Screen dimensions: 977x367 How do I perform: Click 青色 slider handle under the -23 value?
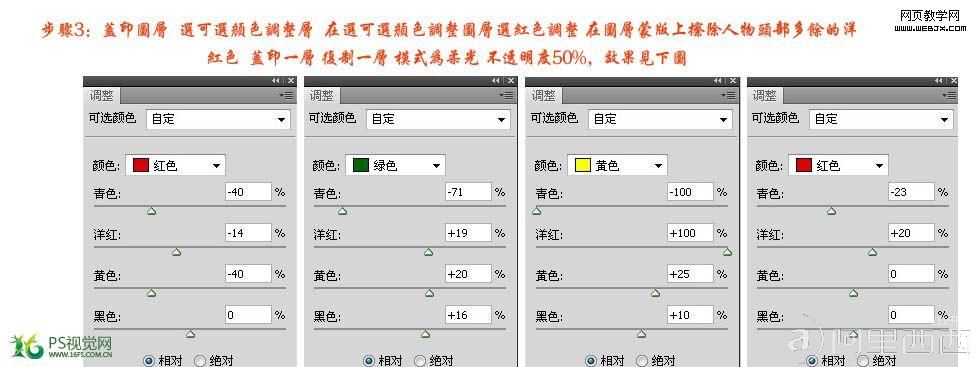click(831, 211)
